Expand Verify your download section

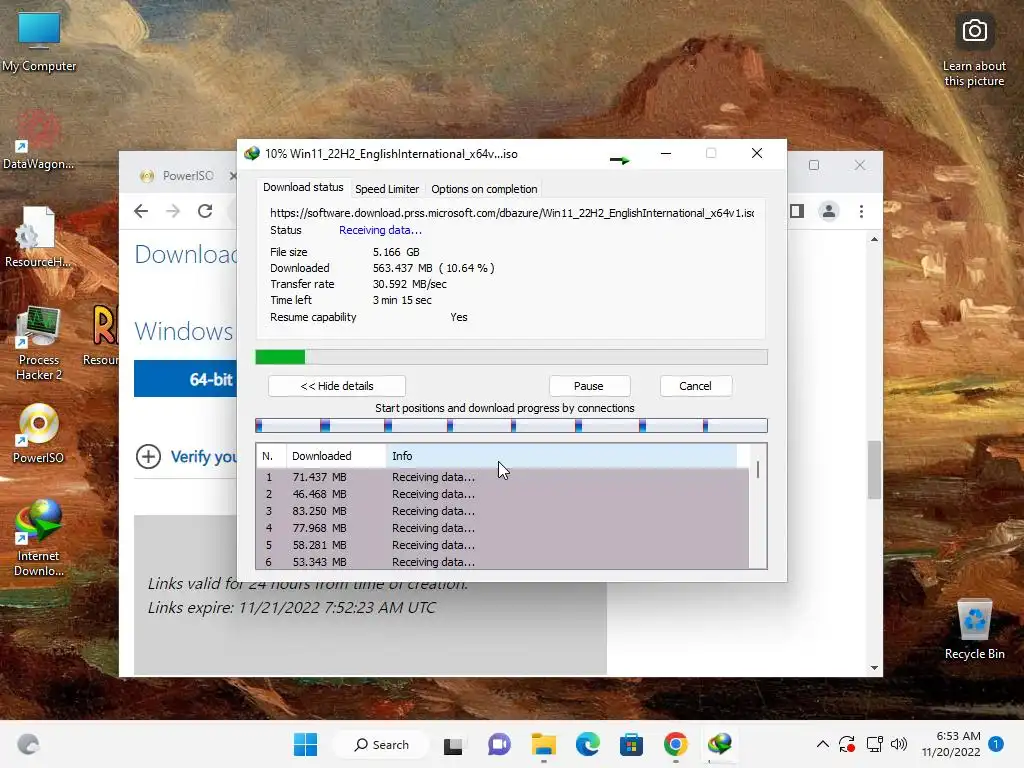[x=186, y=456]
